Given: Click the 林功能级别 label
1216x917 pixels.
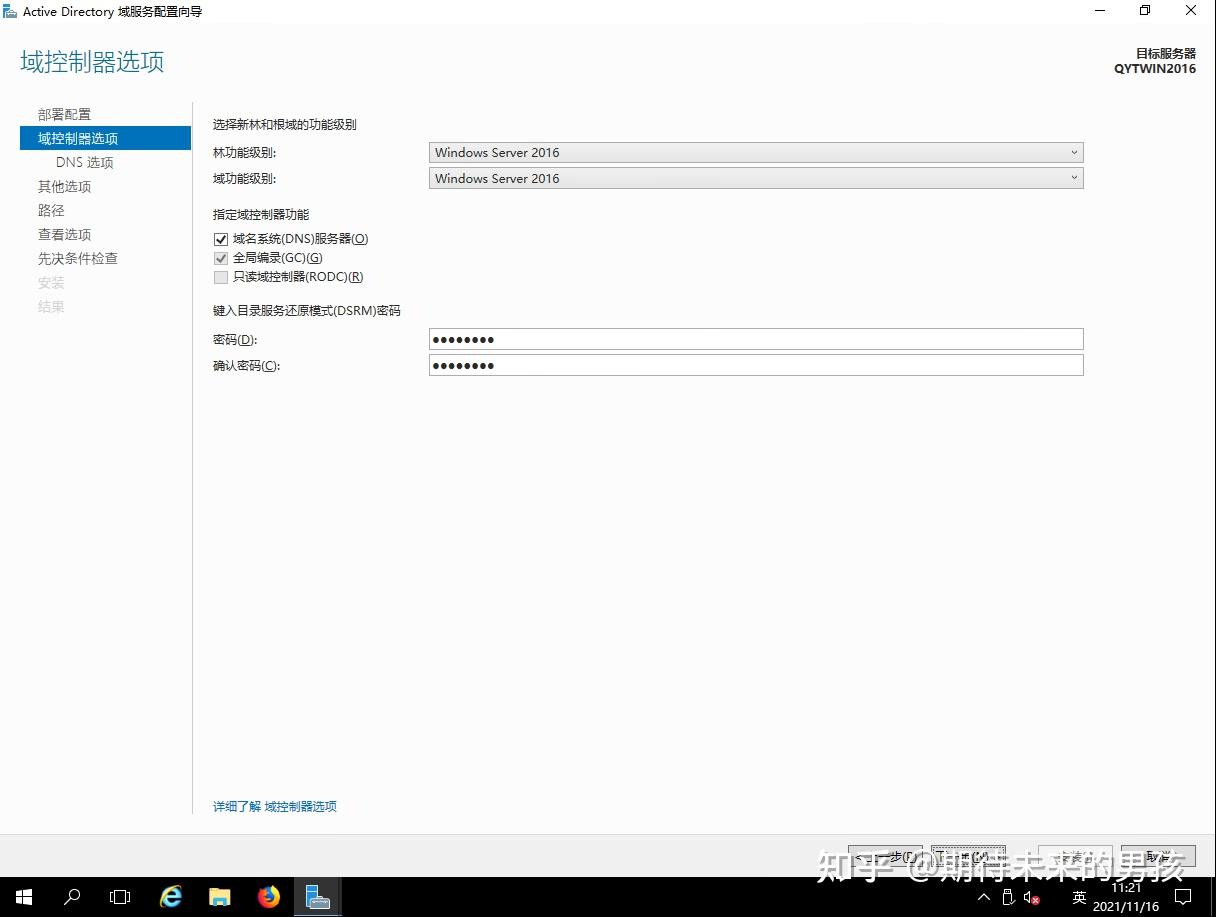Looking at the screenshot, I should [244, 153].
